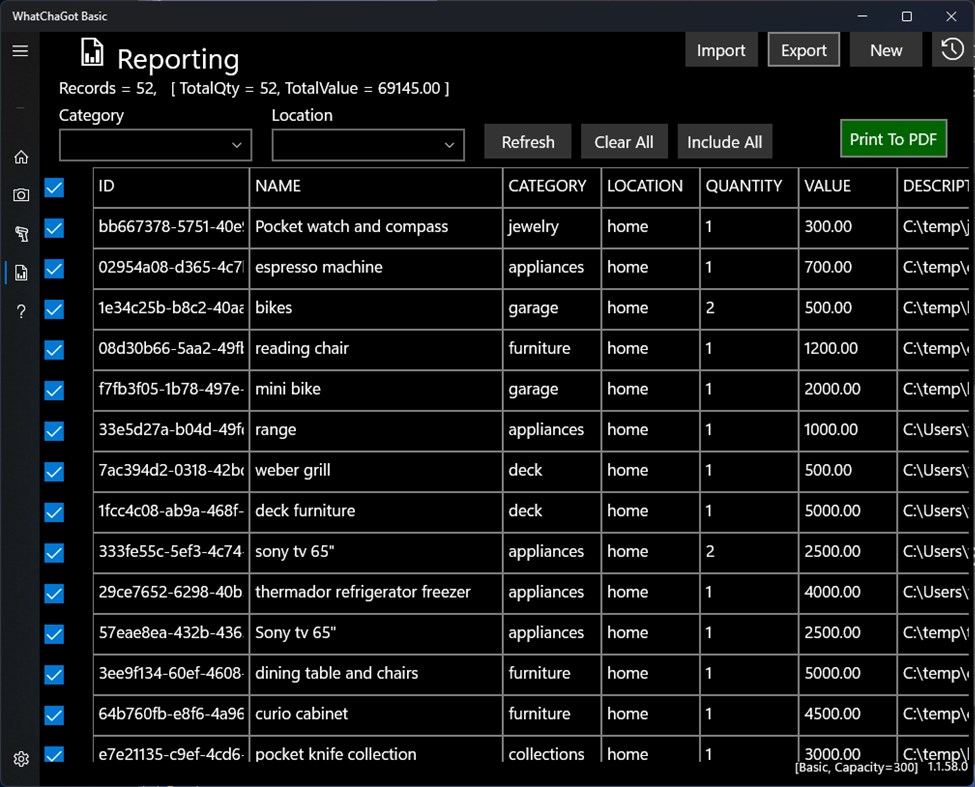The width and height of the screenshot is (975, 787).
Task: Uncheck the weber grill row checkbox
Action: pyautogui.click(x=54, y=471)
